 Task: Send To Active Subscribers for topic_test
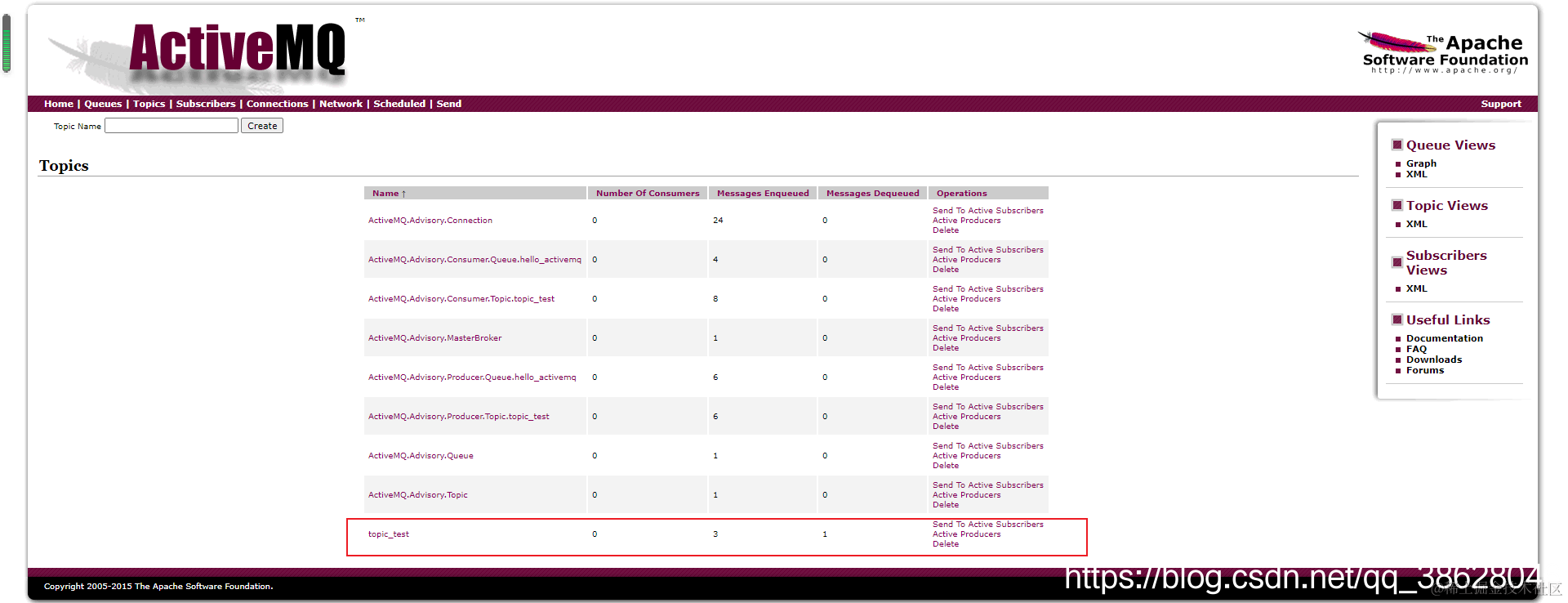point(988,525)
